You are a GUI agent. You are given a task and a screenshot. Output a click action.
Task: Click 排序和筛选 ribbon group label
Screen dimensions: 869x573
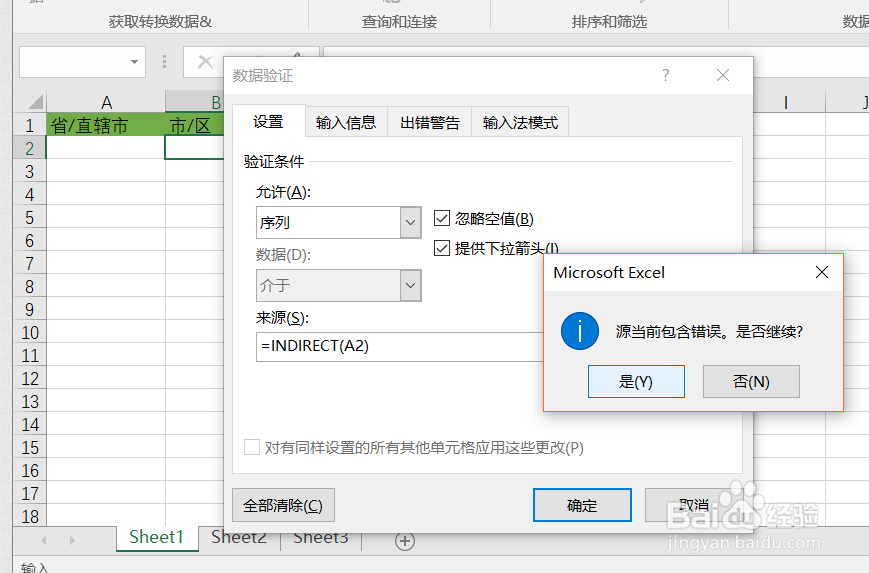(x=610, y=22)
